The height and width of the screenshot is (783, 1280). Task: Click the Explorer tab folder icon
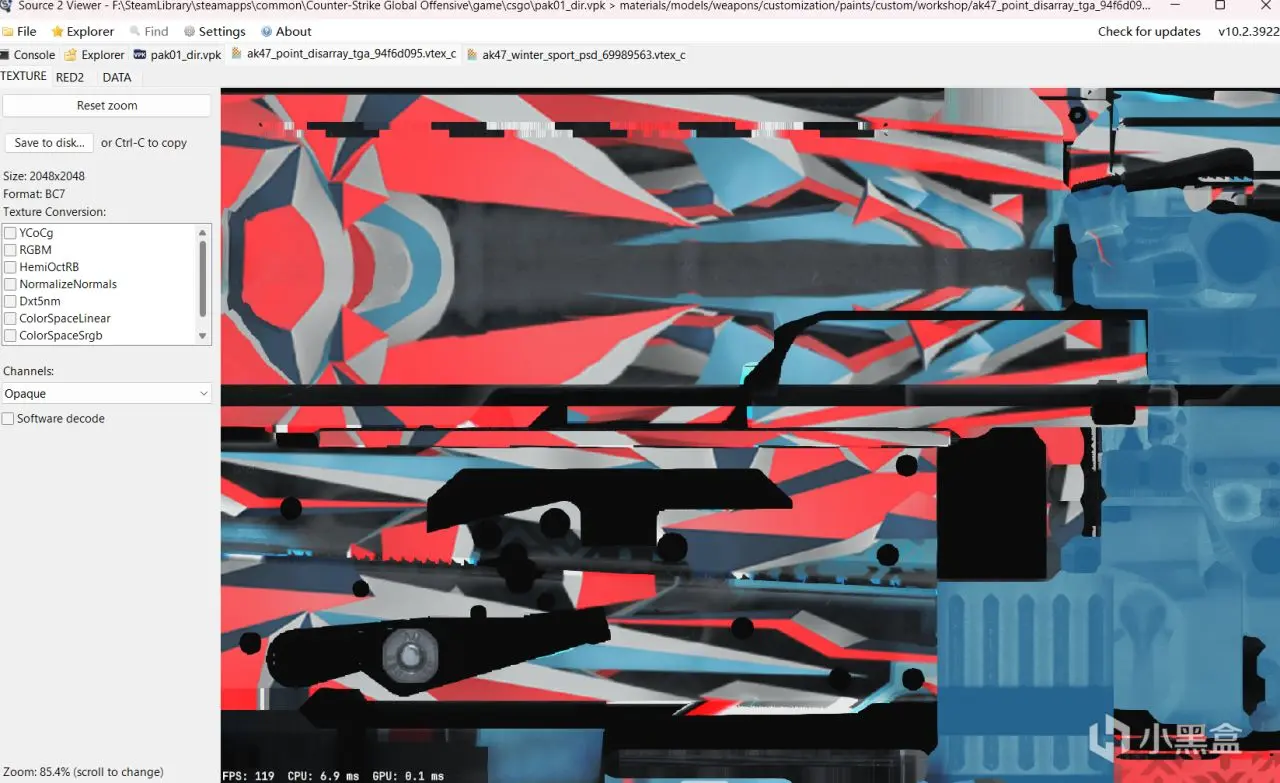click(70, 55)
